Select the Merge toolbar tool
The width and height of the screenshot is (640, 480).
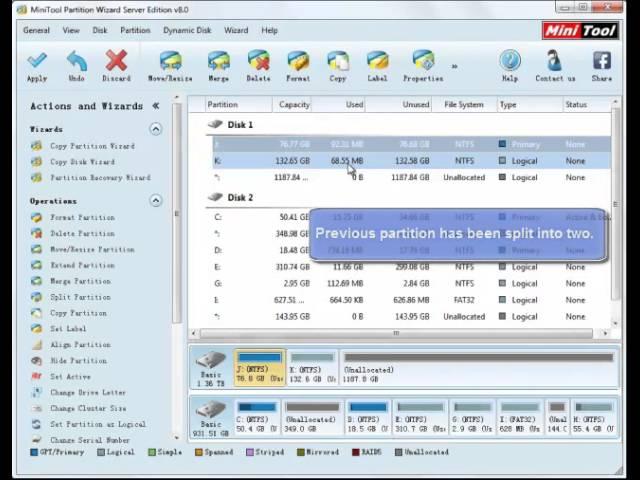(x=218, y=67)
